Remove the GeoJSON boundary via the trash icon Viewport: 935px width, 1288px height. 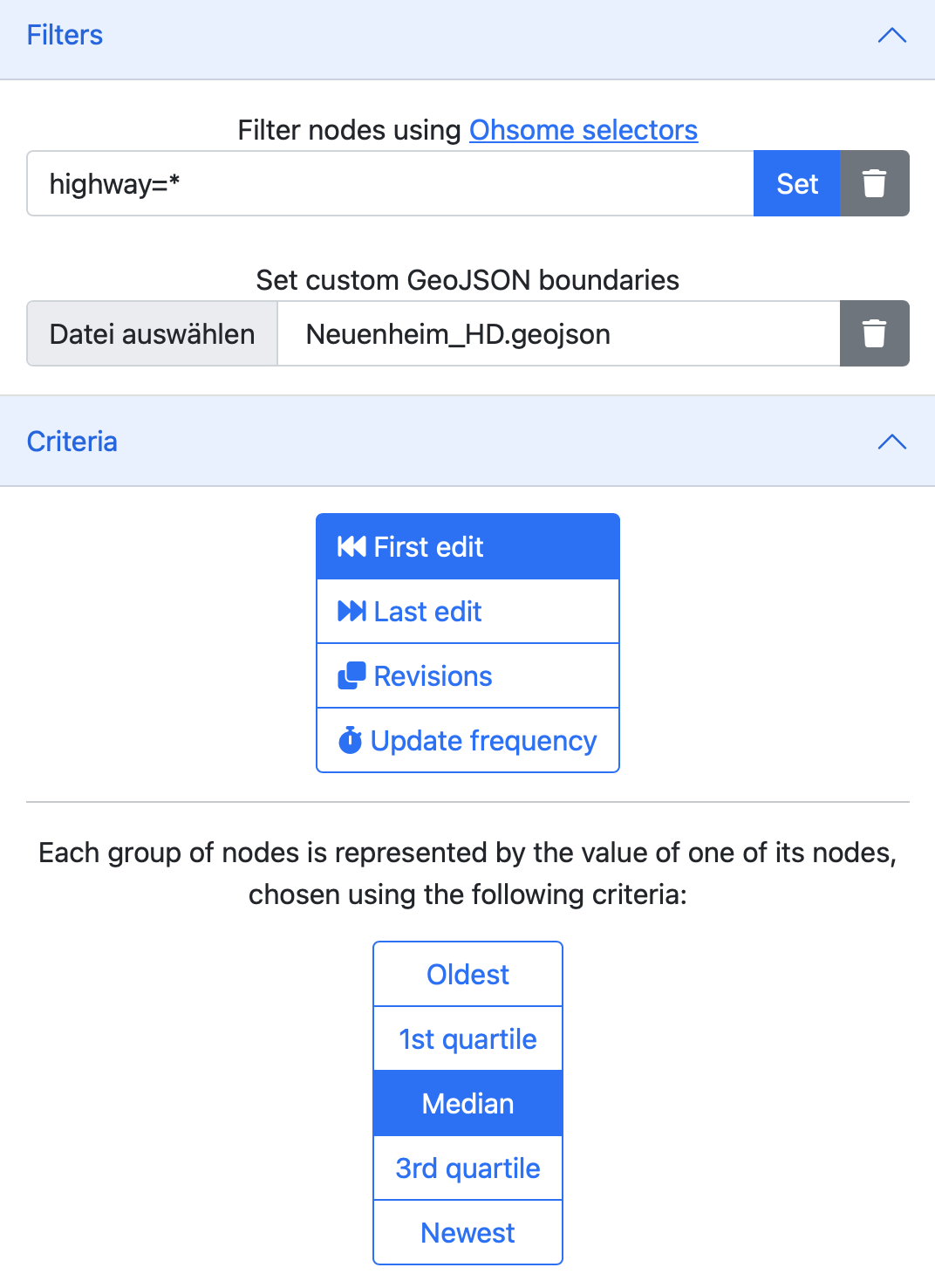[x=875, y=333]
